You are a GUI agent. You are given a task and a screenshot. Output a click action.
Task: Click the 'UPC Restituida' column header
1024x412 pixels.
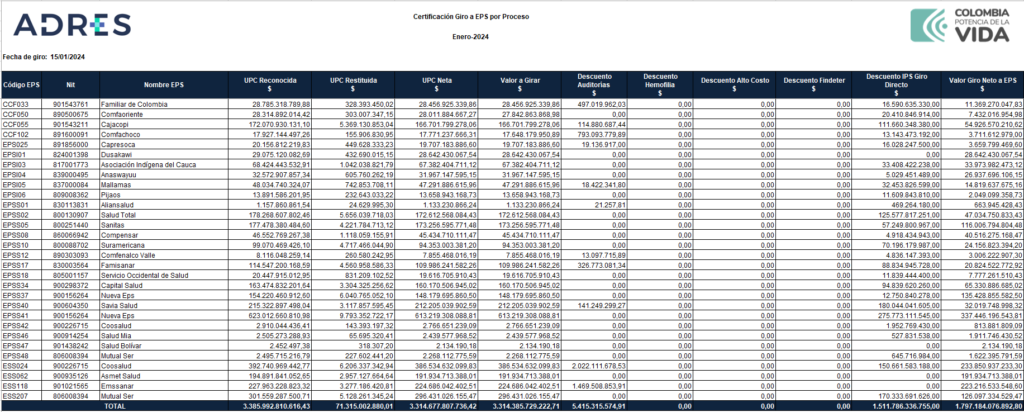click(353, 84)
